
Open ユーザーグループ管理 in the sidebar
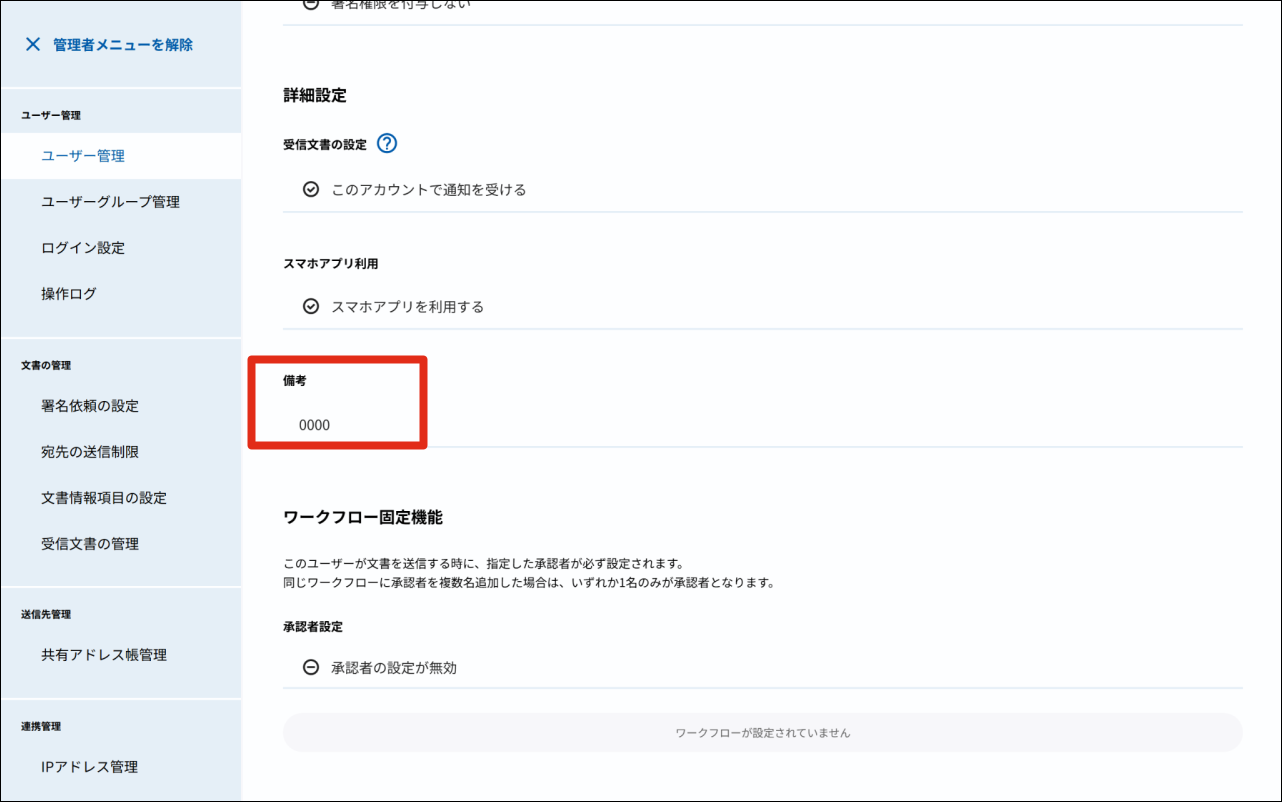[x=110, y=202]
